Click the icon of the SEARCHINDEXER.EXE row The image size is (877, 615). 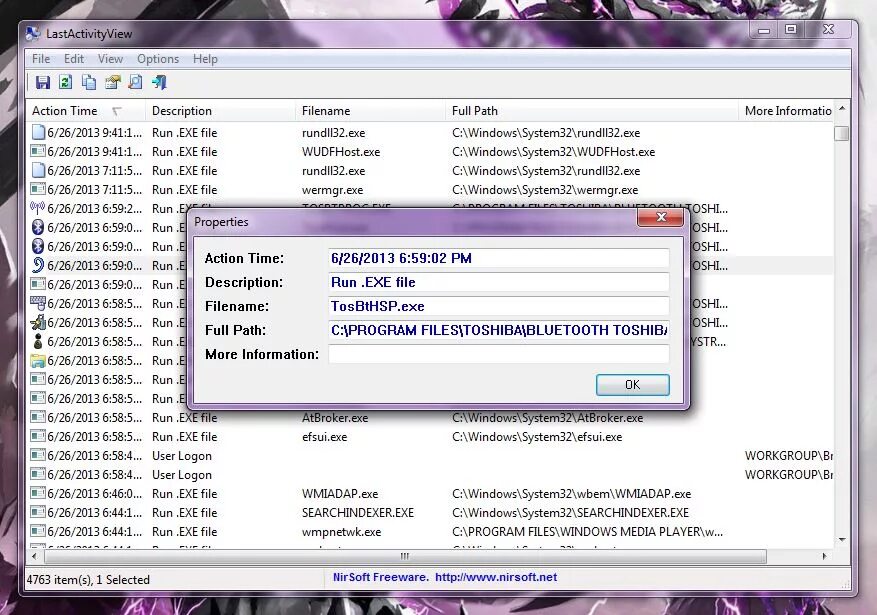(37, 513)
